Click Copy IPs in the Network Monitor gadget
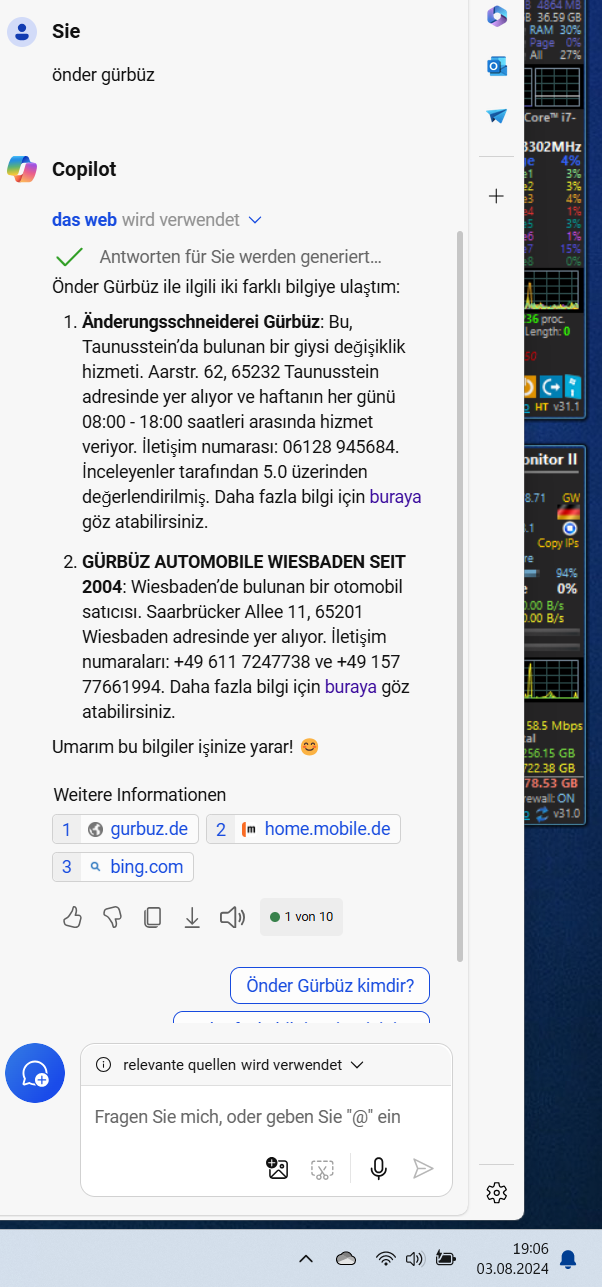Image resolution: width=602 pixels, height=1287 pixels. (x=558, y=543)
